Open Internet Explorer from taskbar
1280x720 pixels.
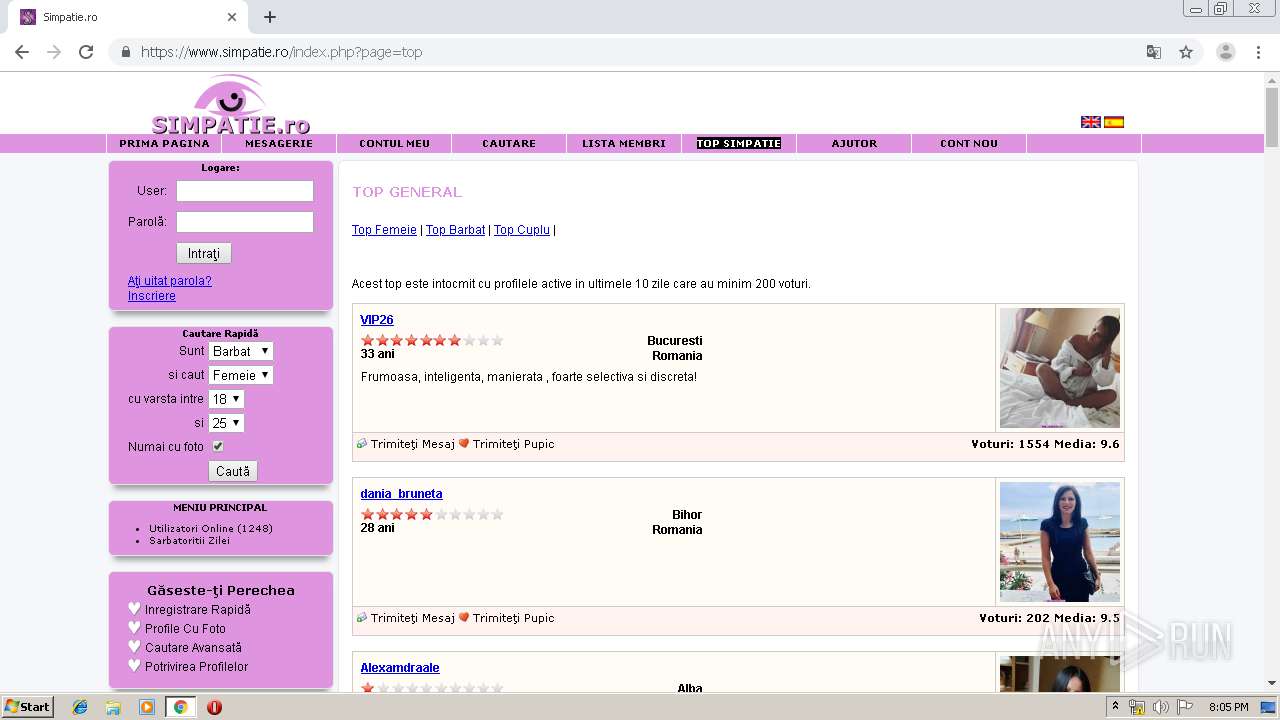[x=80, y=707]
